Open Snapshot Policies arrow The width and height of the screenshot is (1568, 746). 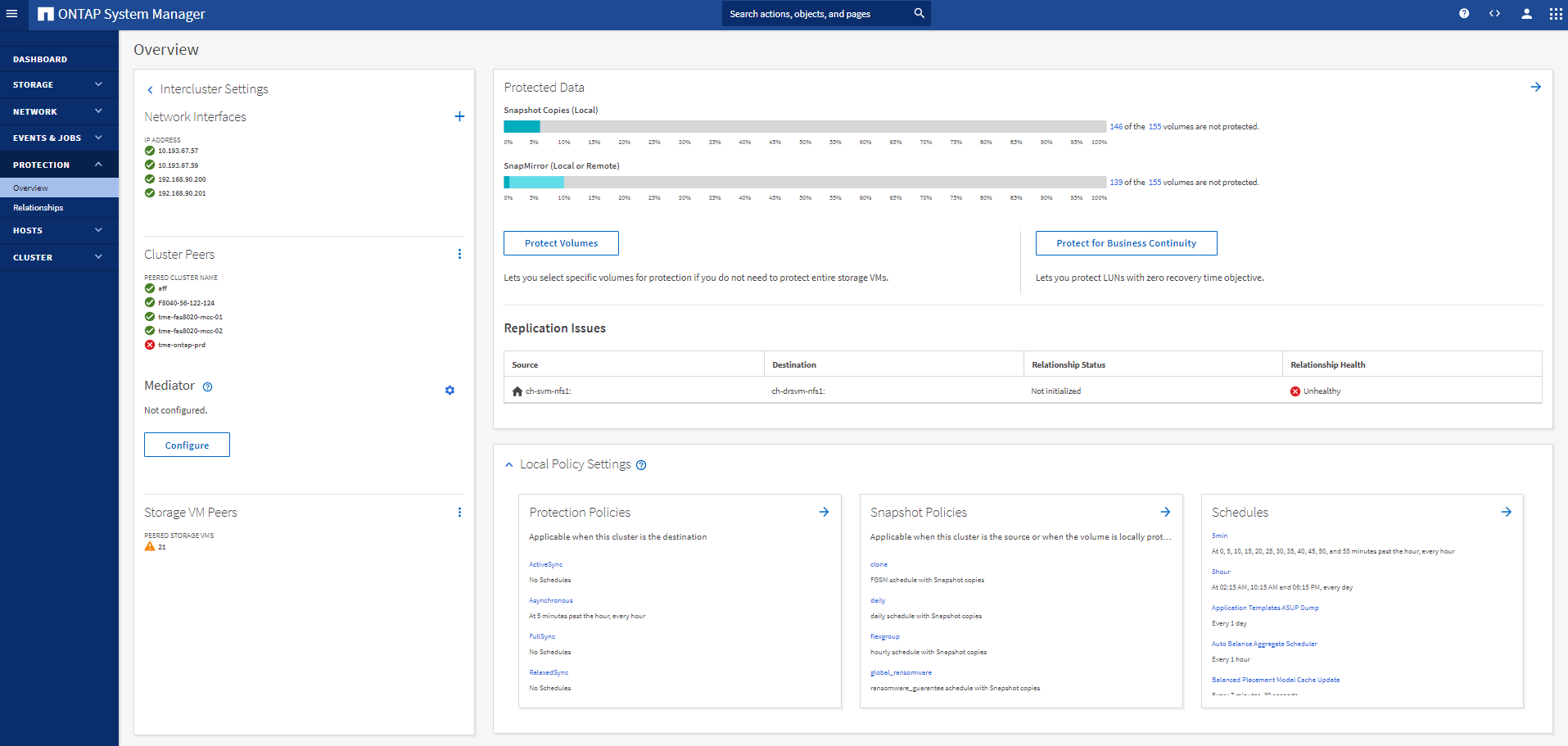pyautogui.click(x=1165, y=512)
